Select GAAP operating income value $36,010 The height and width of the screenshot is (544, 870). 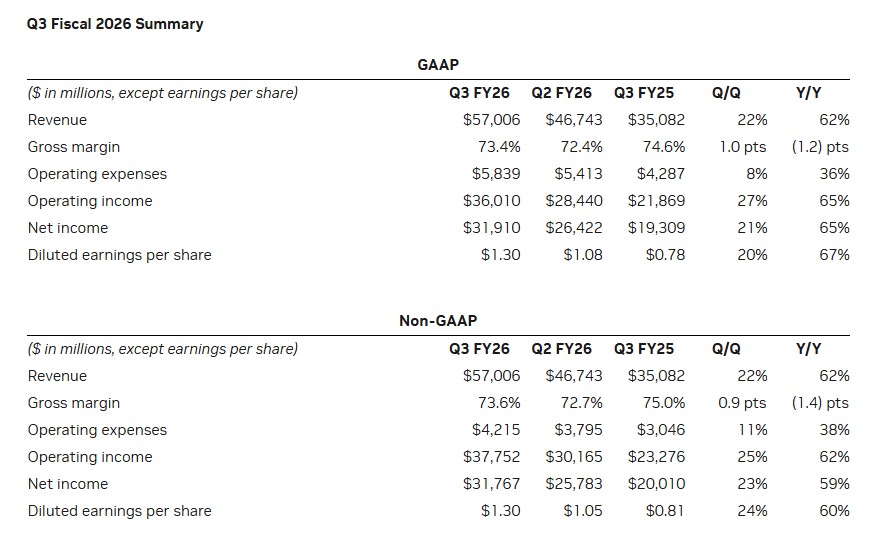tap(491, 201)
